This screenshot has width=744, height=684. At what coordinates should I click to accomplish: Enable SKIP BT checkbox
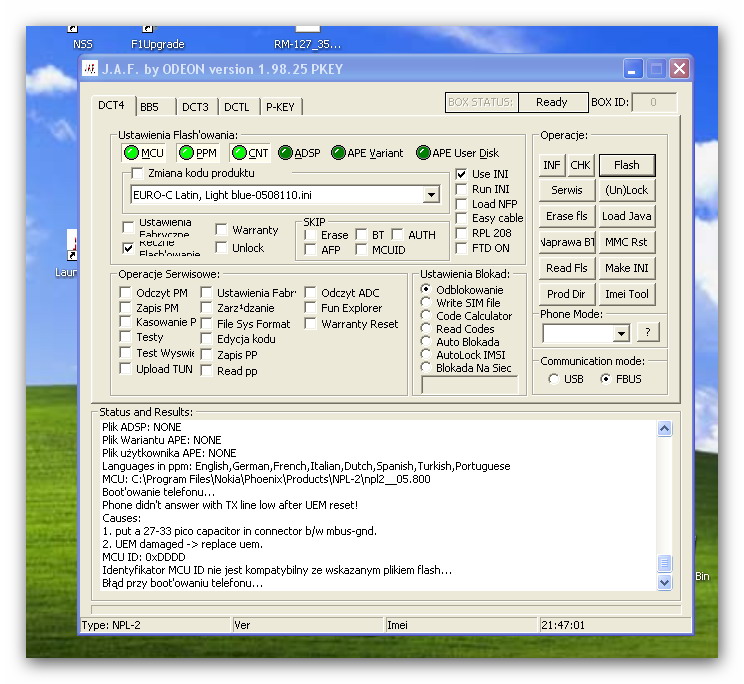pos(362,235)
